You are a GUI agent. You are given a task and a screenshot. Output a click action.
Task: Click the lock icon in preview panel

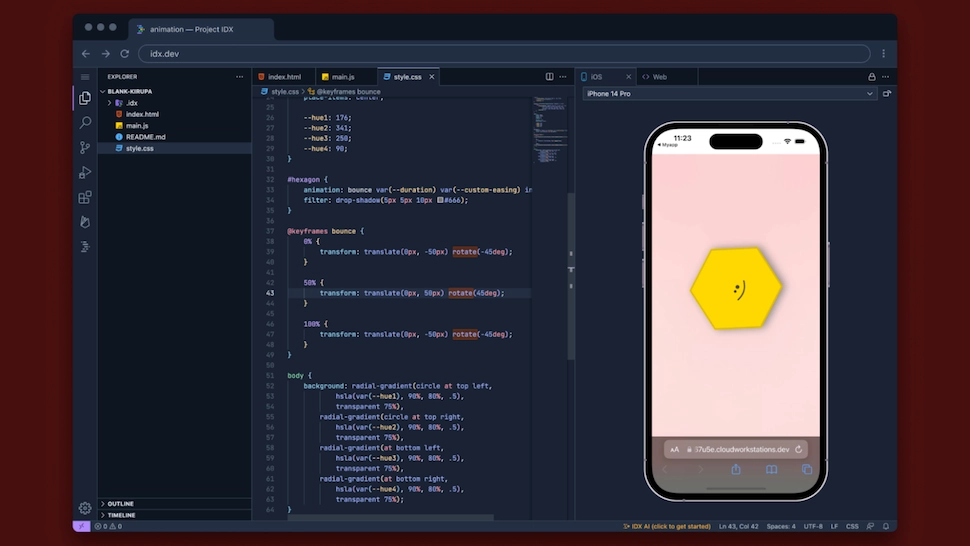[x=872, y=77]
